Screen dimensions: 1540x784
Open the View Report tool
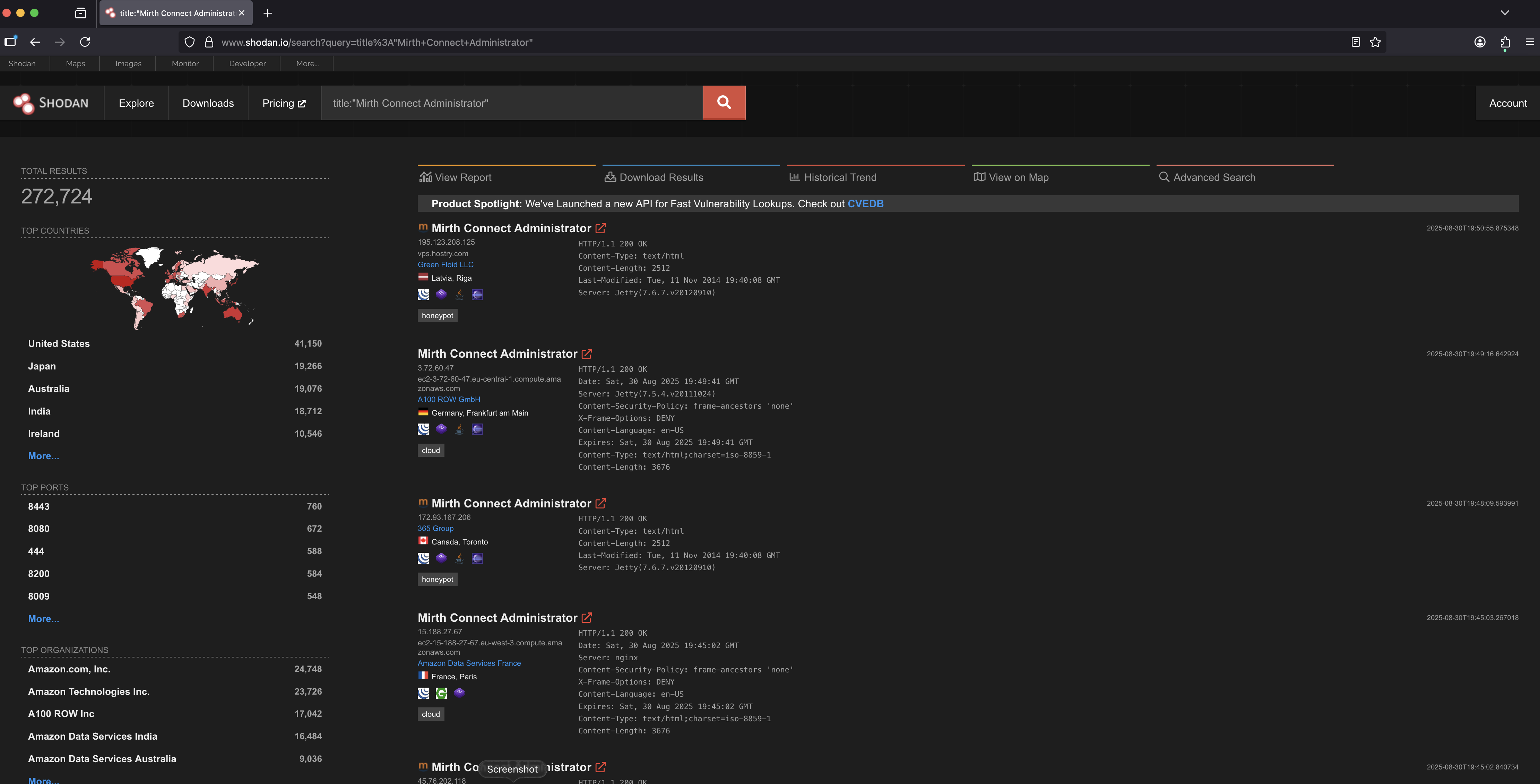[x=463, y=177]
